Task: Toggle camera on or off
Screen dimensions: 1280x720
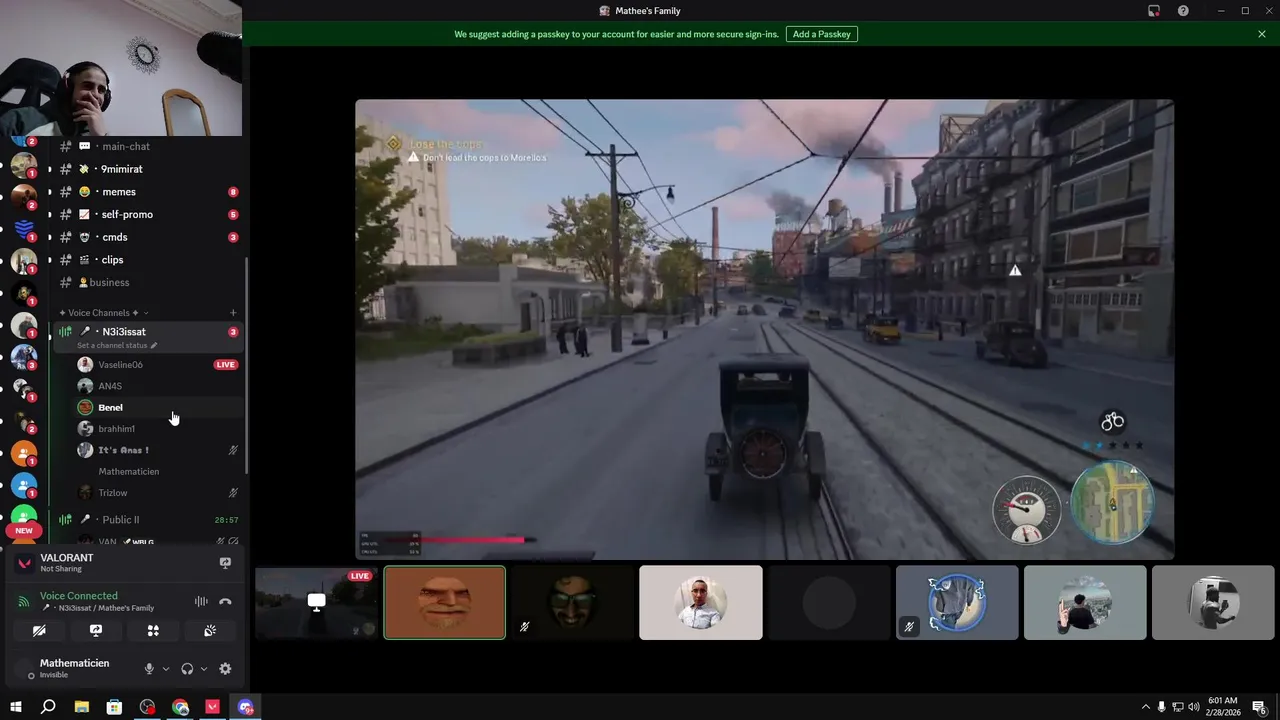Action: (39, 631)
